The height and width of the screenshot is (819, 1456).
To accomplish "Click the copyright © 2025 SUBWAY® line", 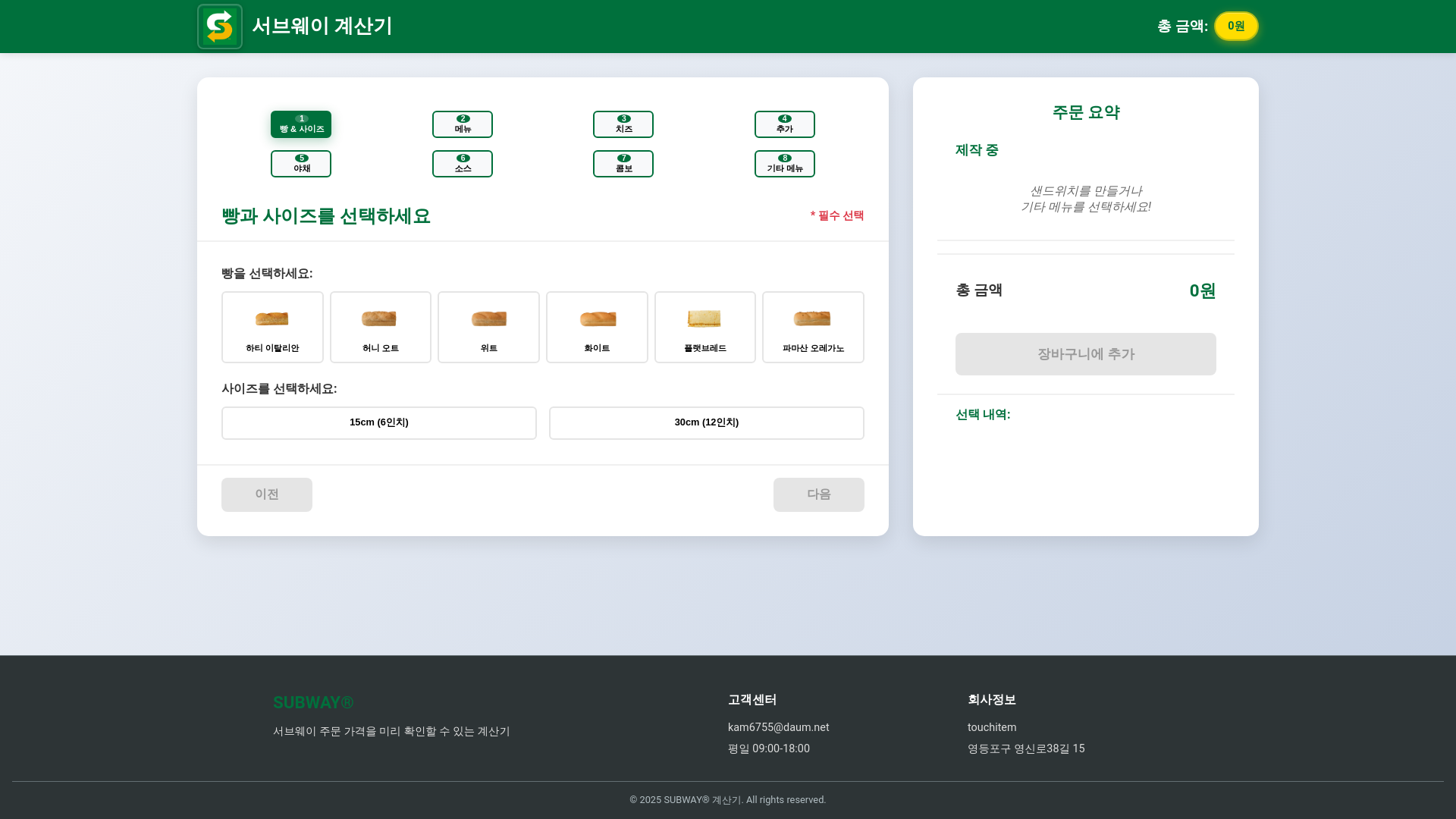I will pos(728,800).
